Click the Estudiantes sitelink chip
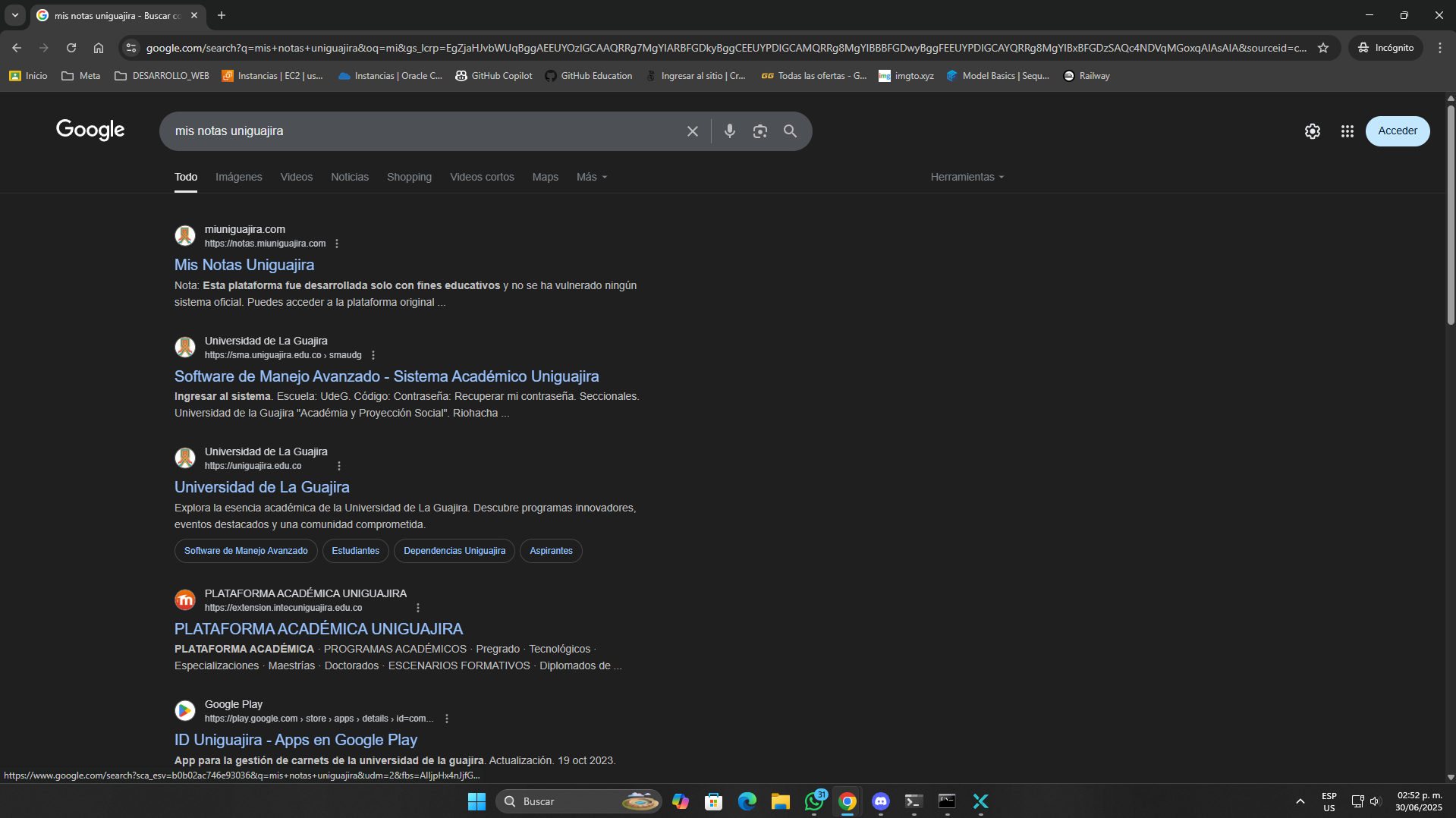This screenshot has height=818, width=1456. [355, 551]
